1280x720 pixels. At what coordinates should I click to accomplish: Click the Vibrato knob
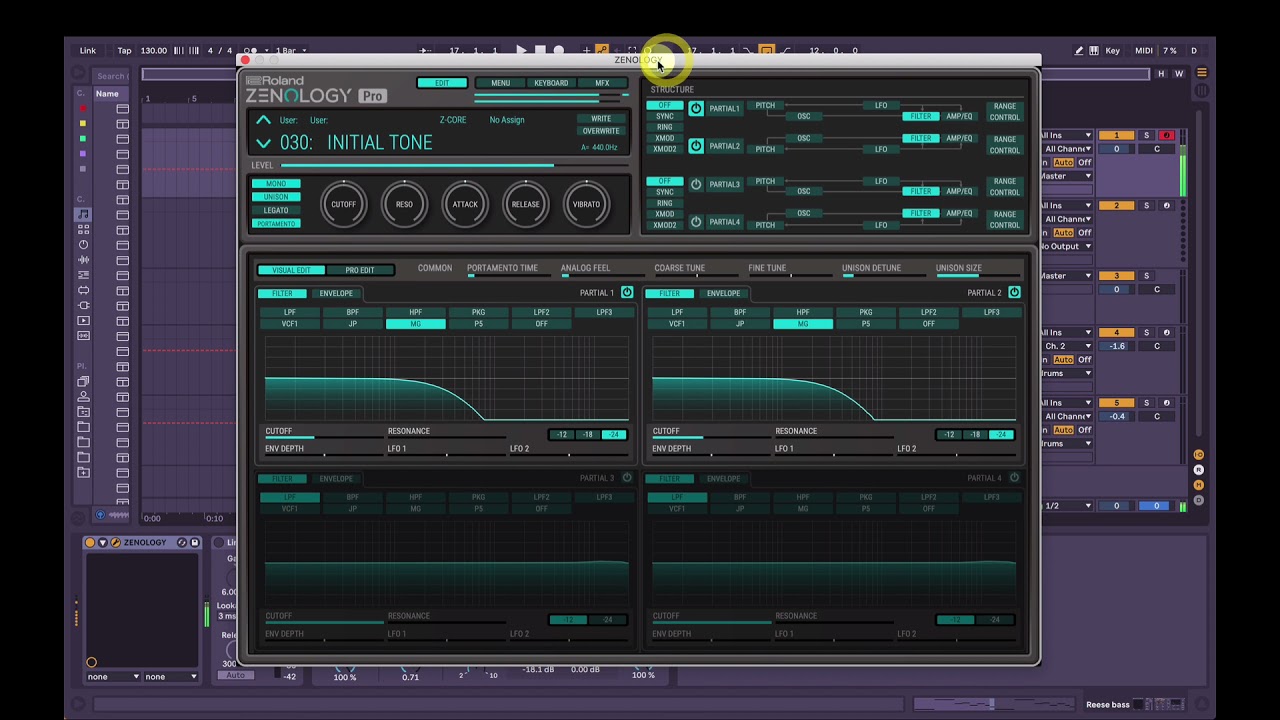click(x=586, y=204)
